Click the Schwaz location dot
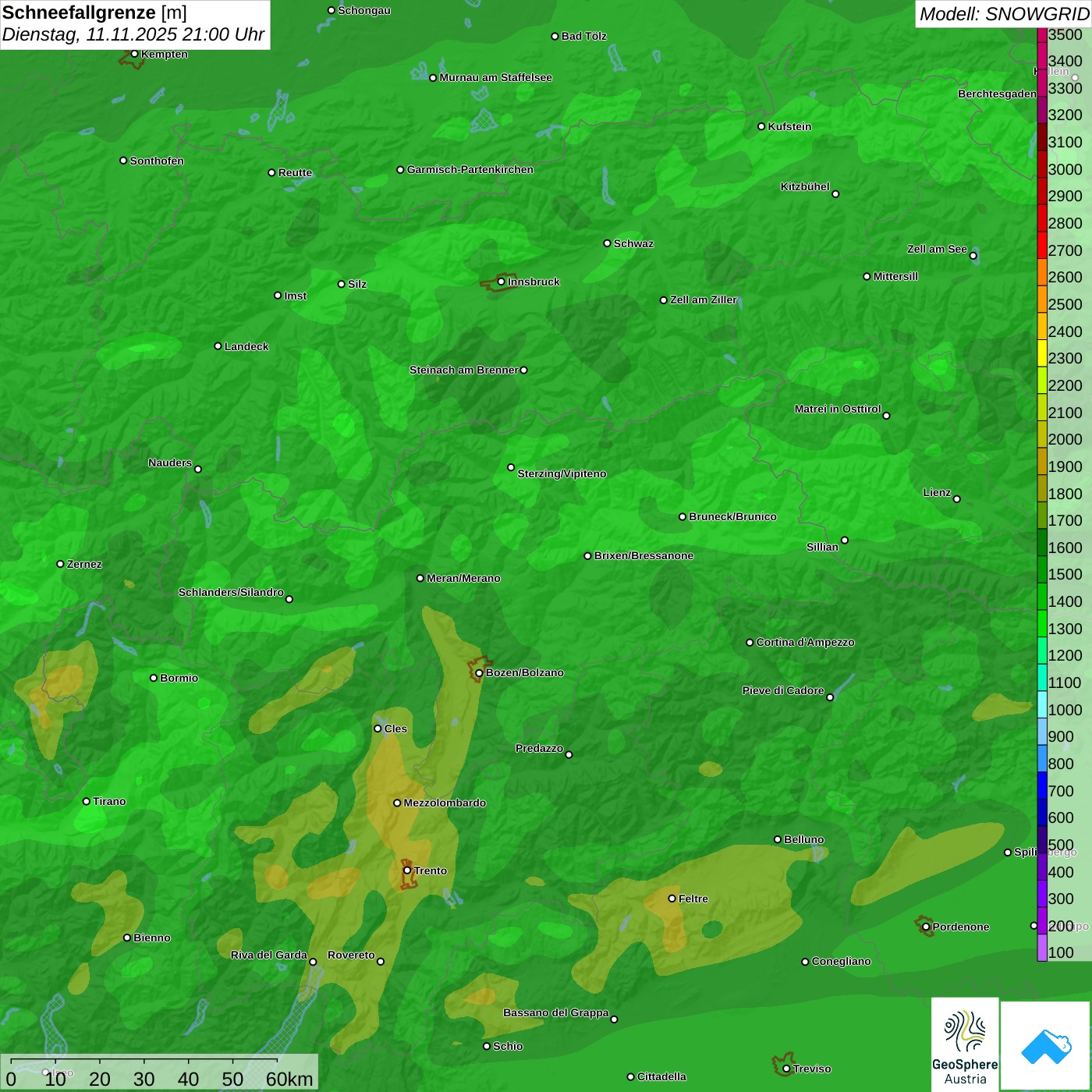 608,243
